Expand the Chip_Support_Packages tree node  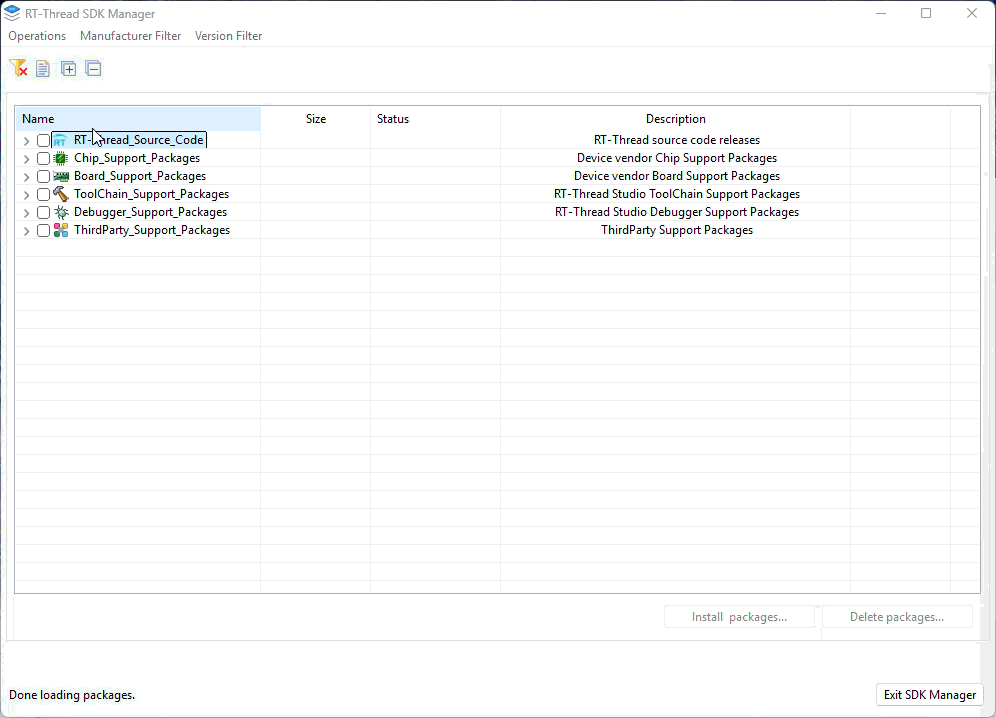26,159
